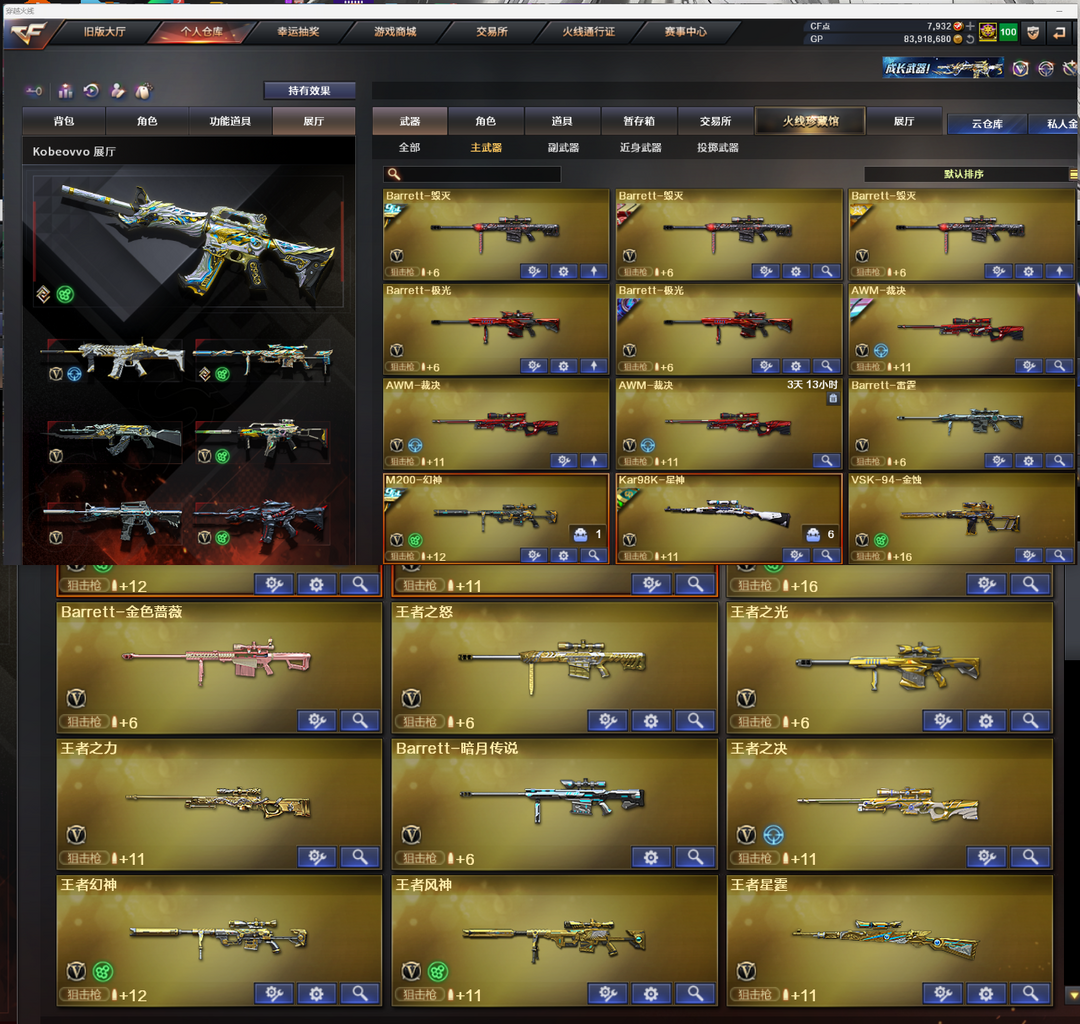1080x1024 pixels.
Task: Open the ranking podium icon in the left toolbar
Action: click(x=65, y=91)
